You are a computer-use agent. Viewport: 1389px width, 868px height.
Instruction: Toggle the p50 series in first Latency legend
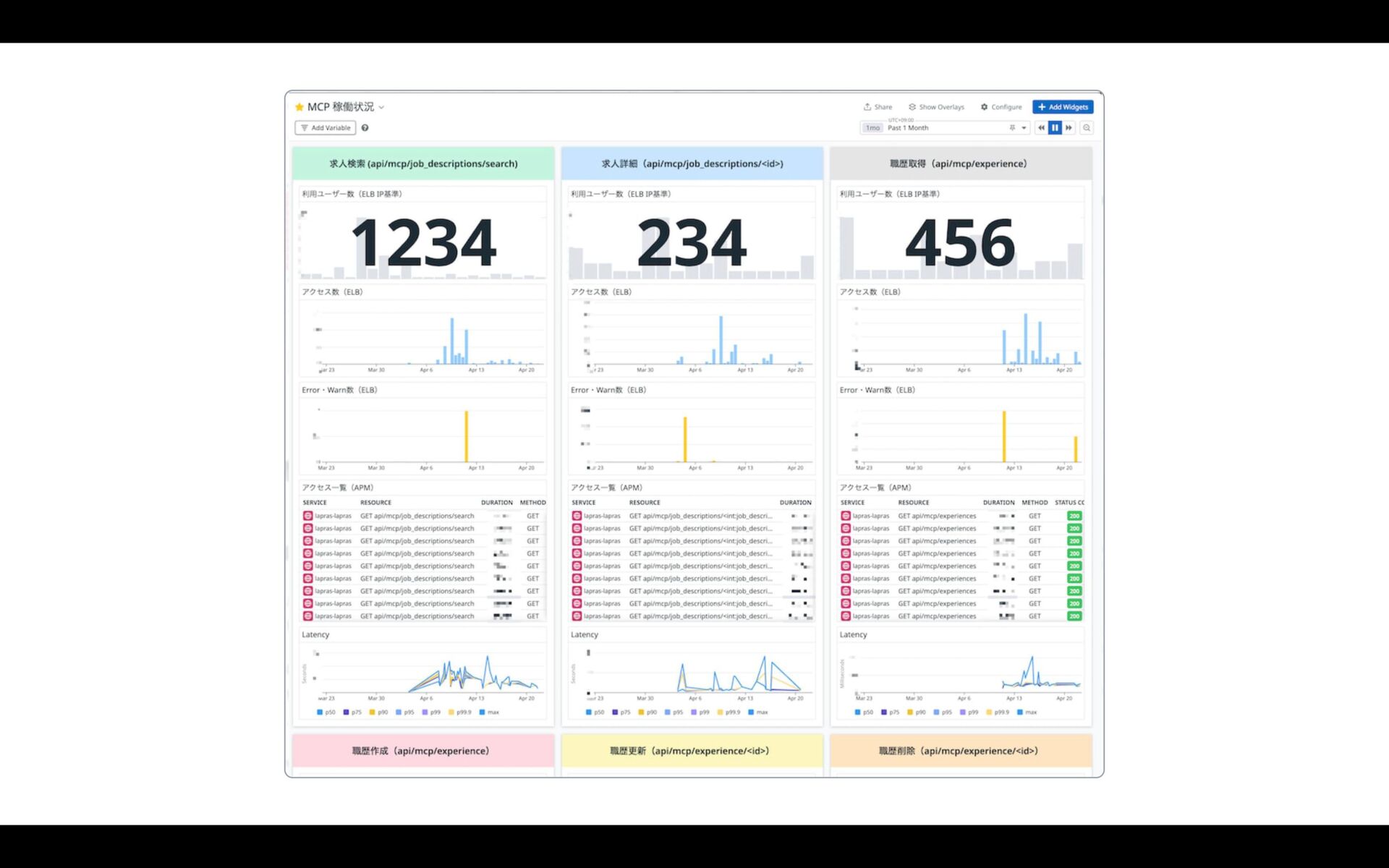click(326, 712)
